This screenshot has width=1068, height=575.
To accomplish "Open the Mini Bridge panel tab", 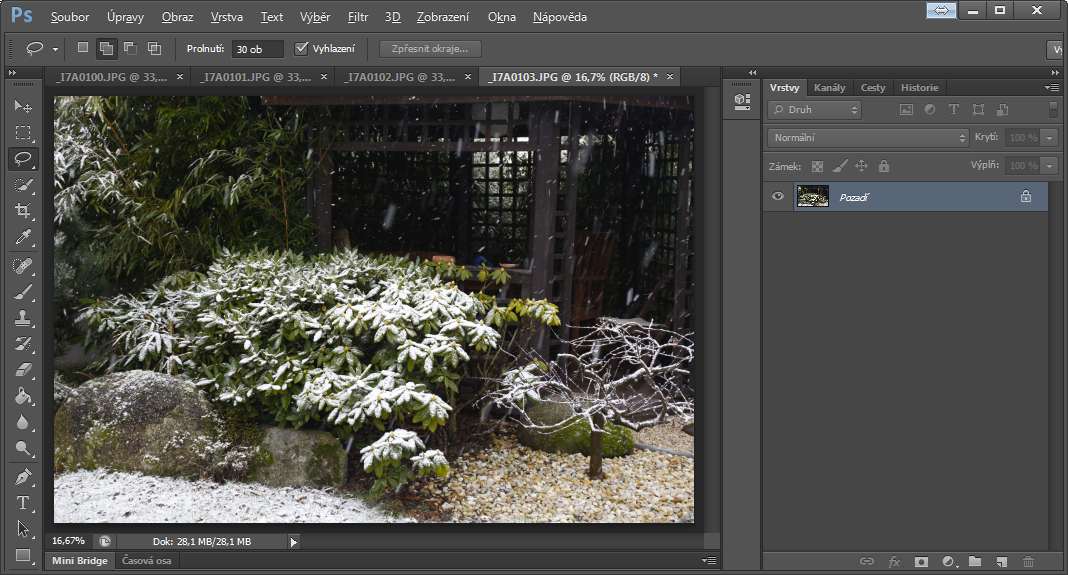I will click(x=82, y=561).
